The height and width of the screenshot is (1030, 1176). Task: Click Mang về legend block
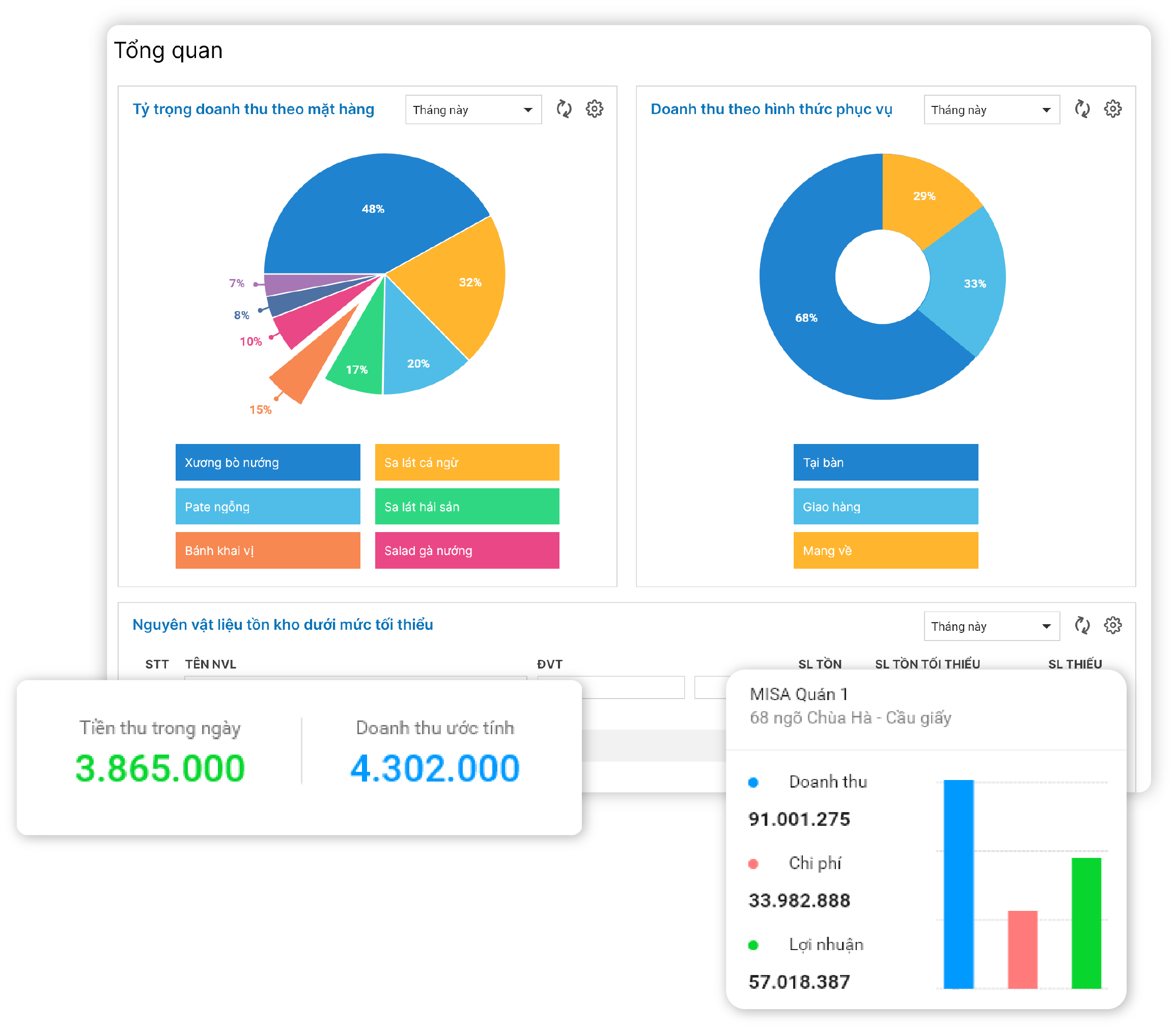pyautogui.click(x=885, y=550)
